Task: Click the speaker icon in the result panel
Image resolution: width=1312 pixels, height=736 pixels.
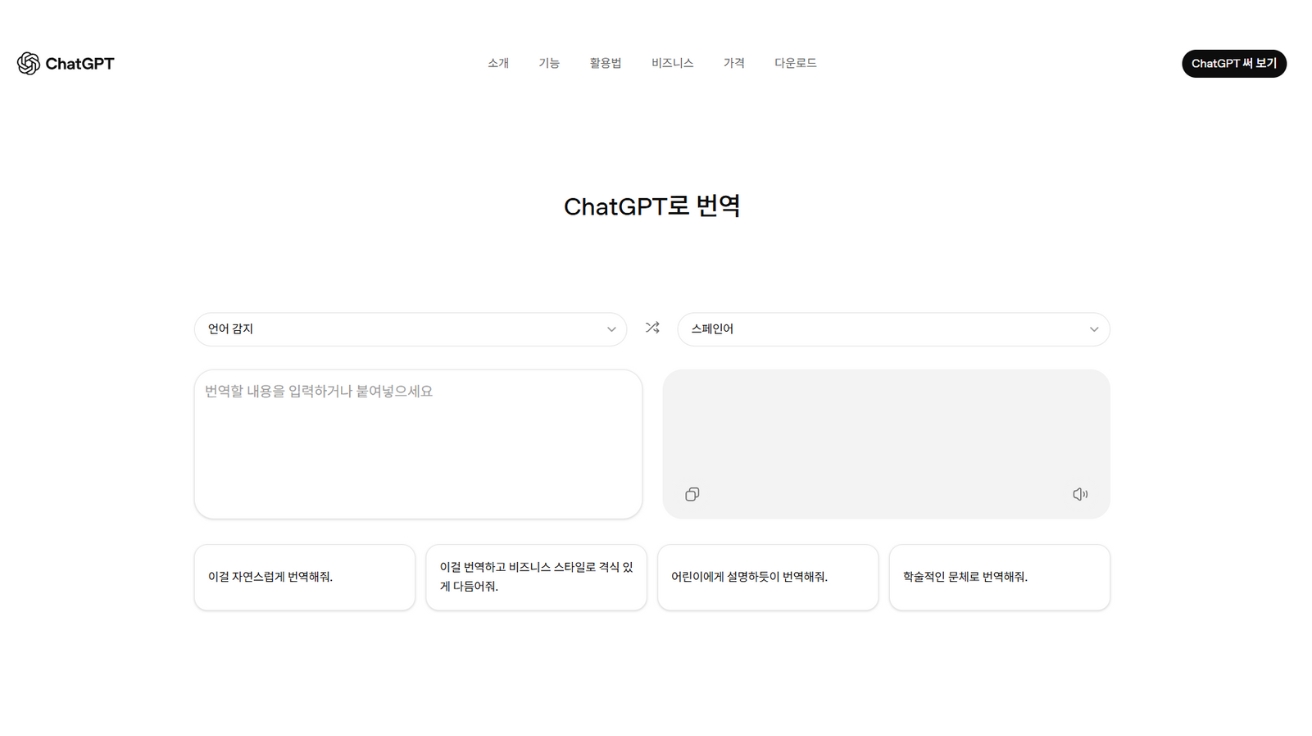Action: (1080, 493)
